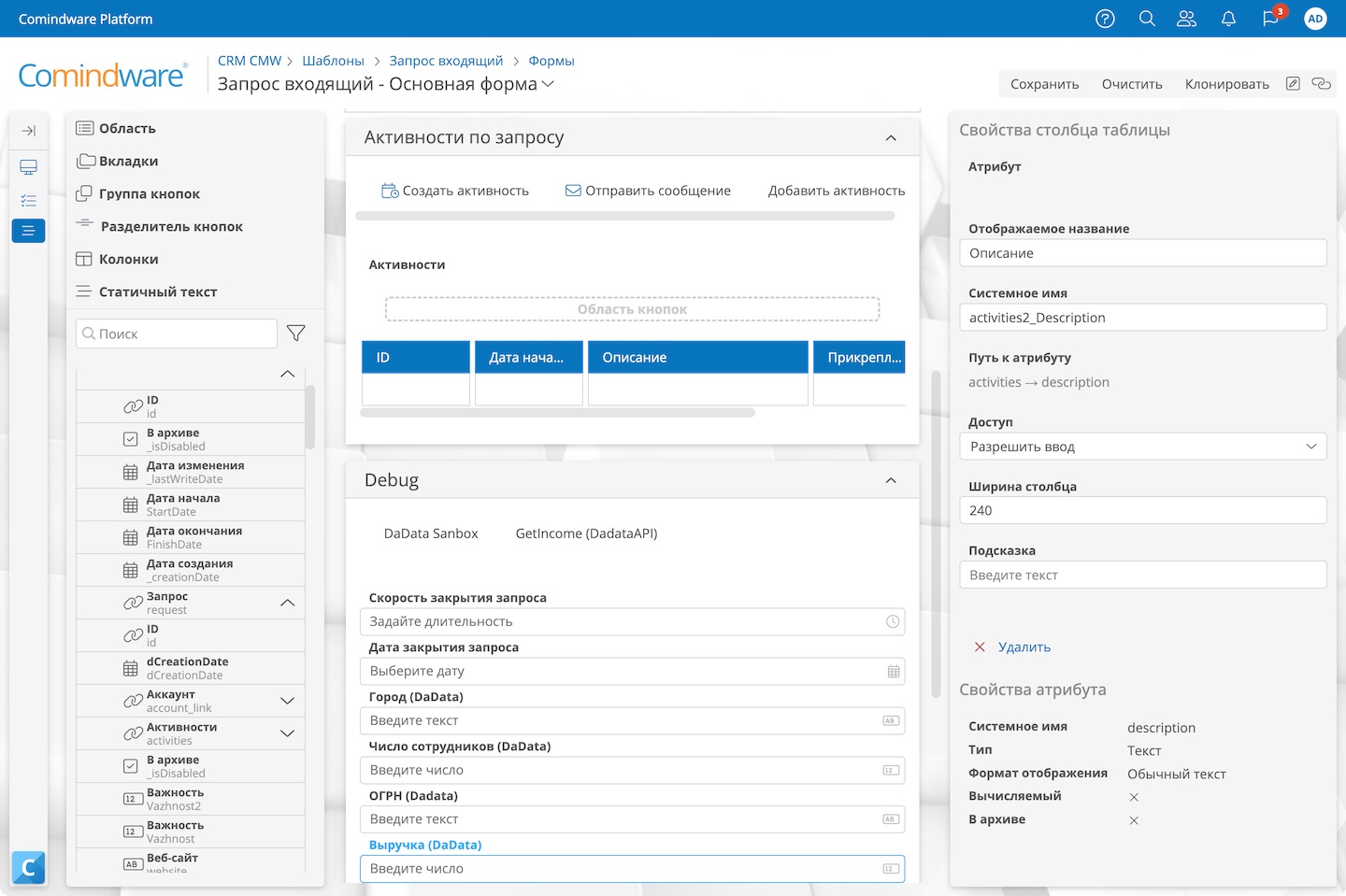Click the Сохранить button
The height and width of the screenshot is (896, 1346).
[1045, 84]
